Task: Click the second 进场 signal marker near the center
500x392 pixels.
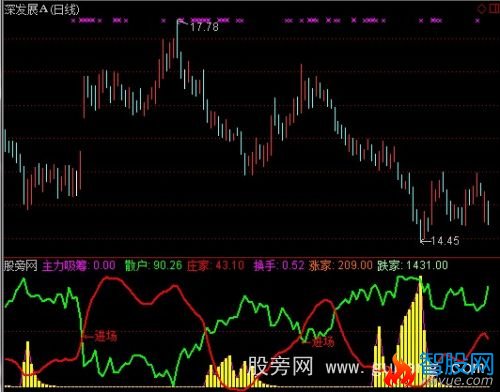Action: tap(322, 342)
